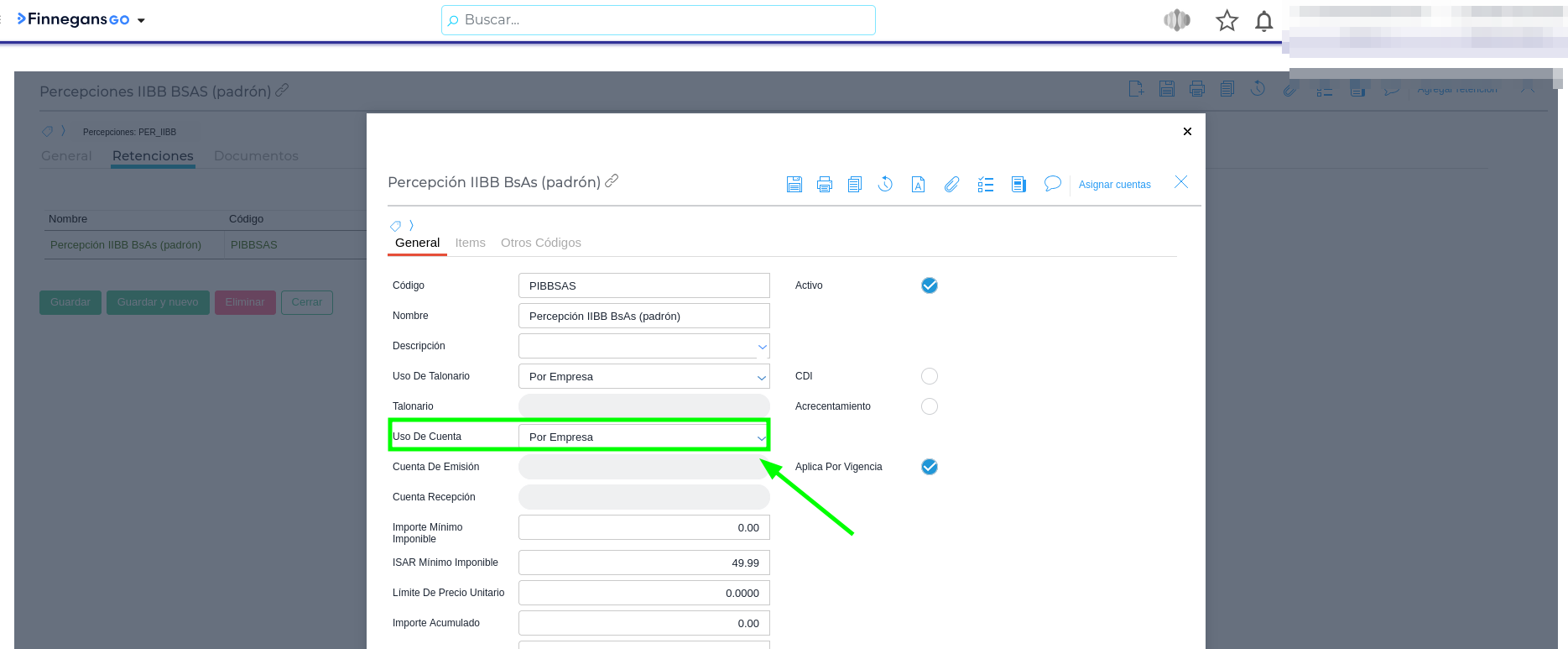Switch to the Items tab
The width and height of the screenshot is (1568, 649).
click(x=470, y=243)
